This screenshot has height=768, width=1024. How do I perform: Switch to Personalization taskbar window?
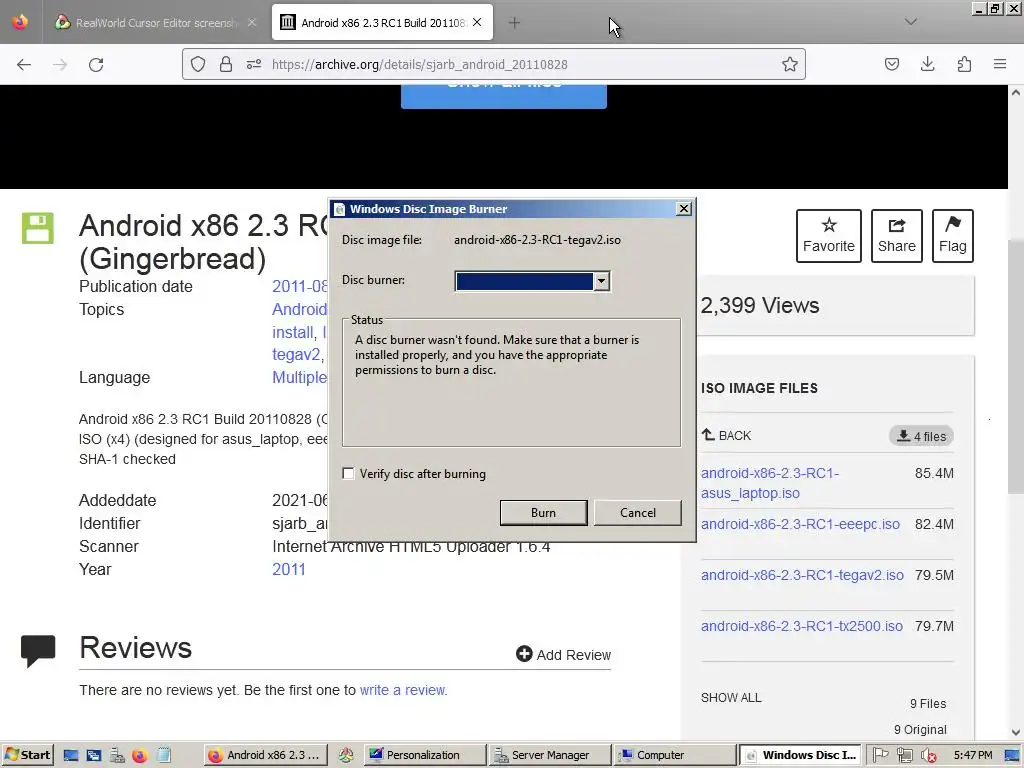424,756
